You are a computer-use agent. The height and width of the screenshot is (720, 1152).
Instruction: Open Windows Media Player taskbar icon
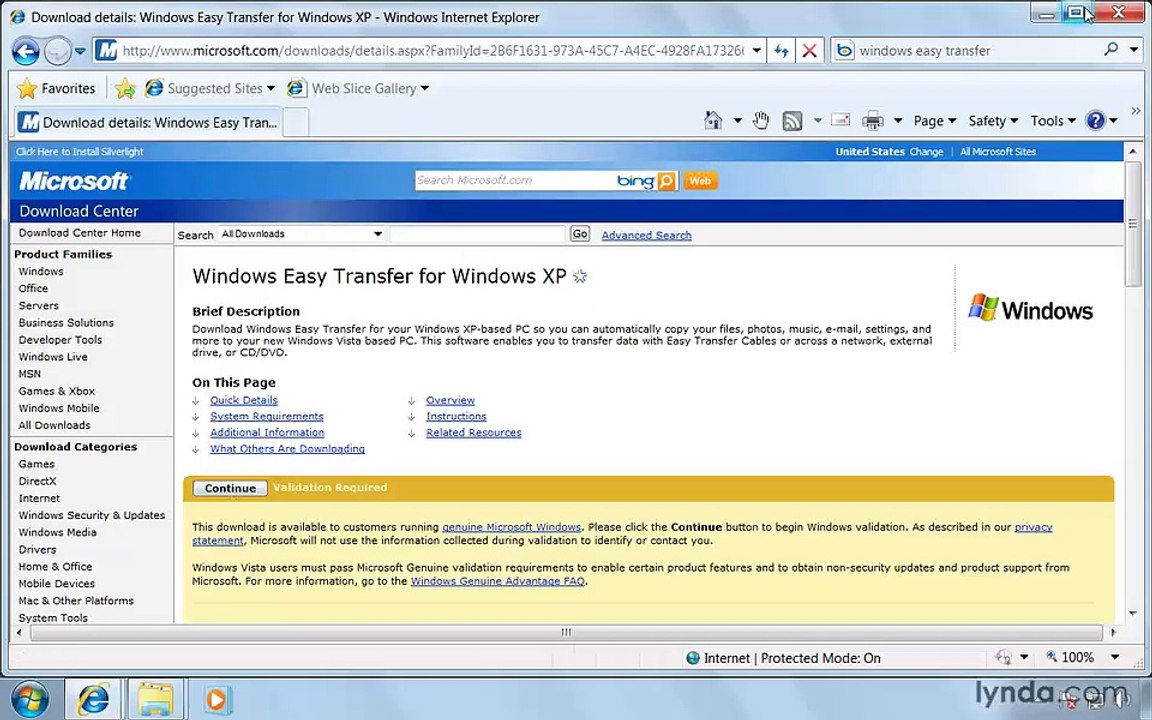(217, 699)
